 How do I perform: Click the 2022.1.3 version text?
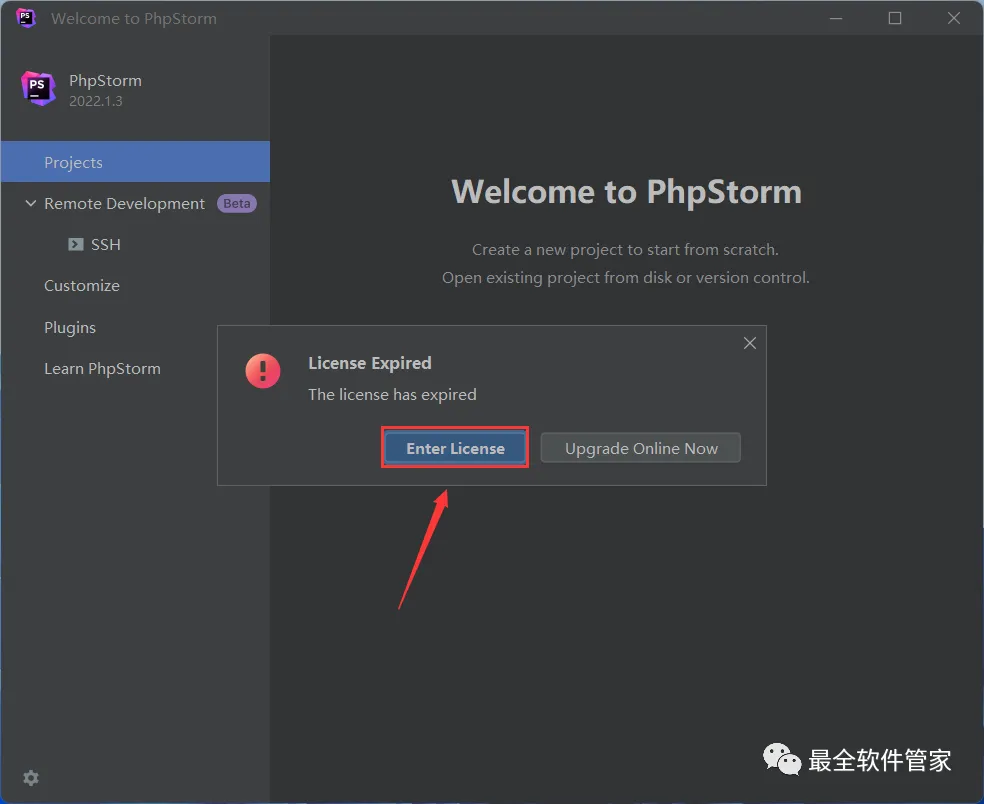tap(95, 101)
